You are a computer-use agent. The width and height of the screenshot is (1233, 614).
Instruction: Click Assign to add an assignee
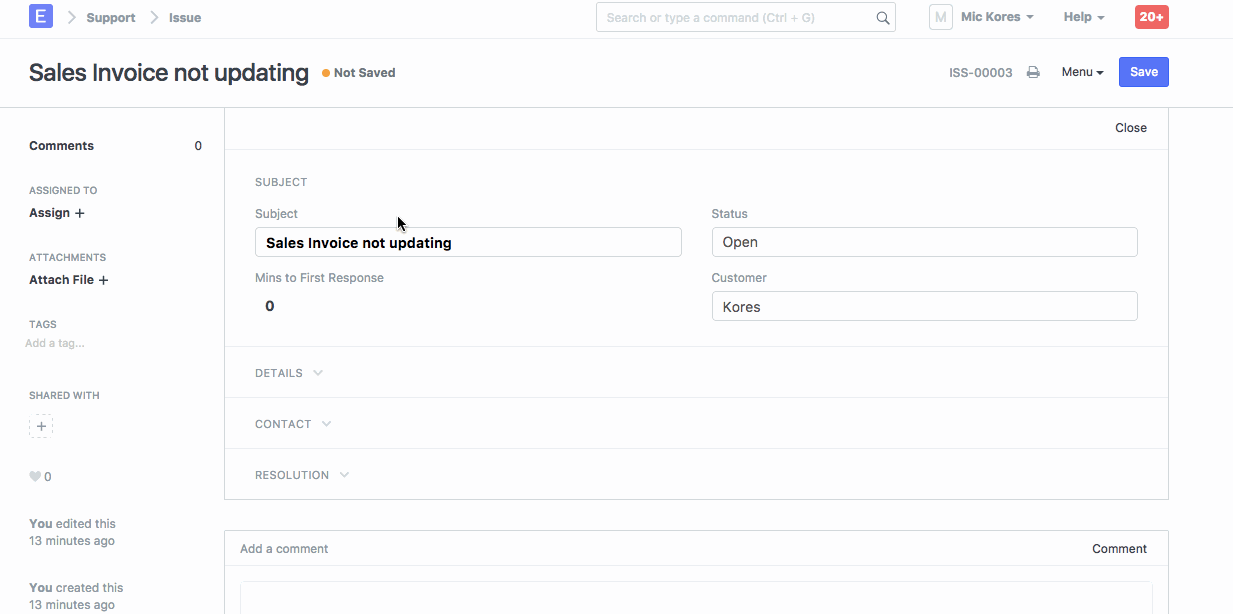tap(57, 213)
